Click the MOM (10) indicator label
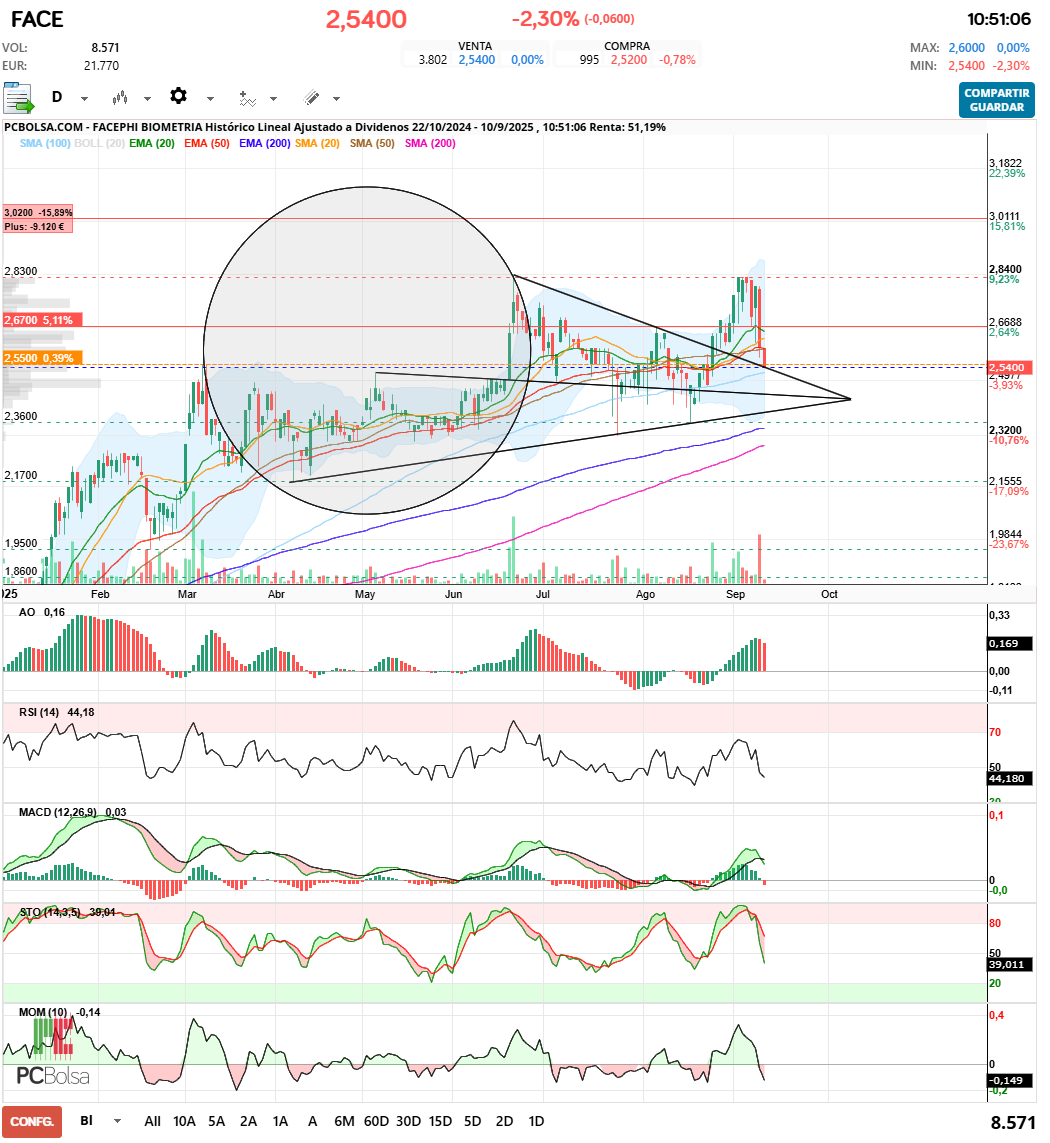This screenshot has width=1050, height=1143. 59,1012
